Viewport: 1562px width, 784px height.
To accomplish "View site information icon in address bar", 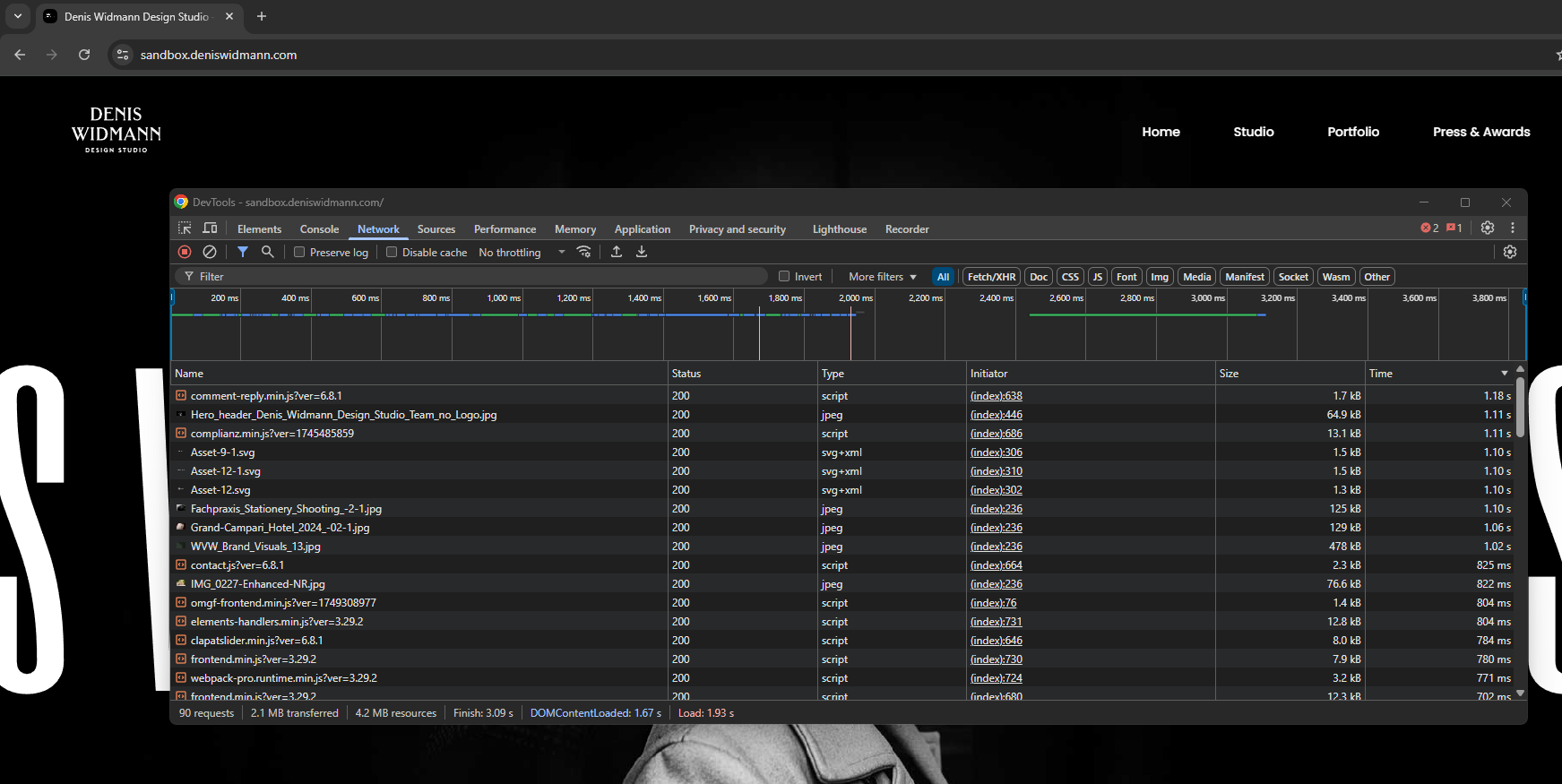I will (123, 55).
